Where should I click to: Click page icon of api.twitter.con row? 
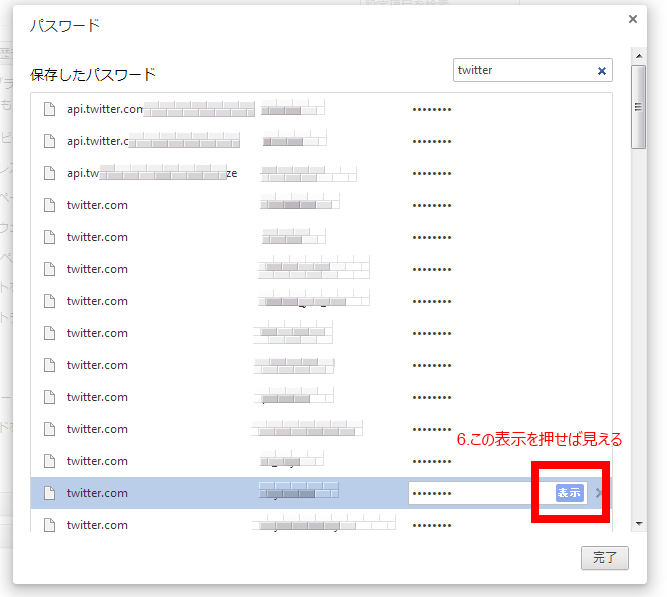50,109
